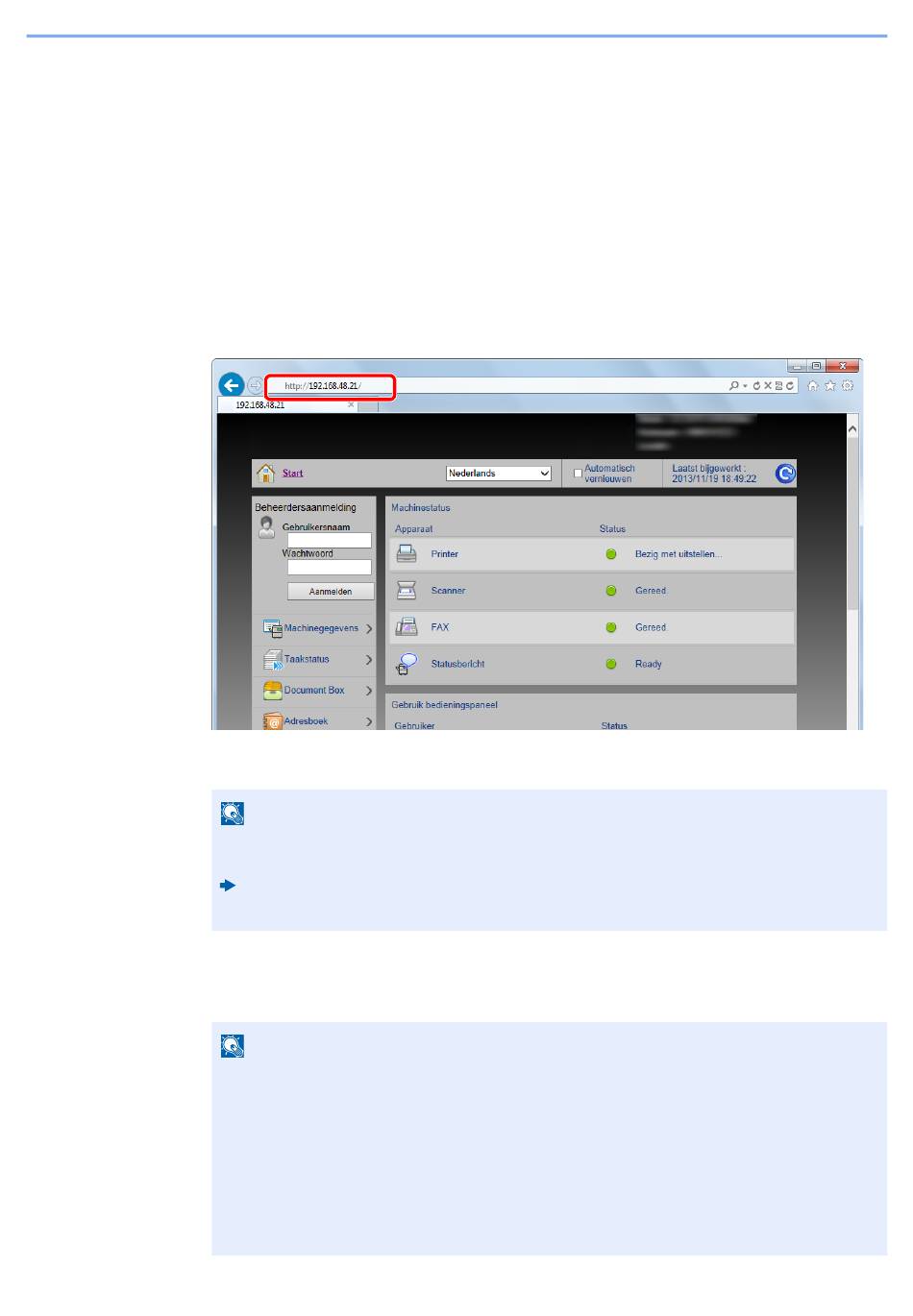
Task: Click the browser Back arrow button
Action: [x=231, y=385]
